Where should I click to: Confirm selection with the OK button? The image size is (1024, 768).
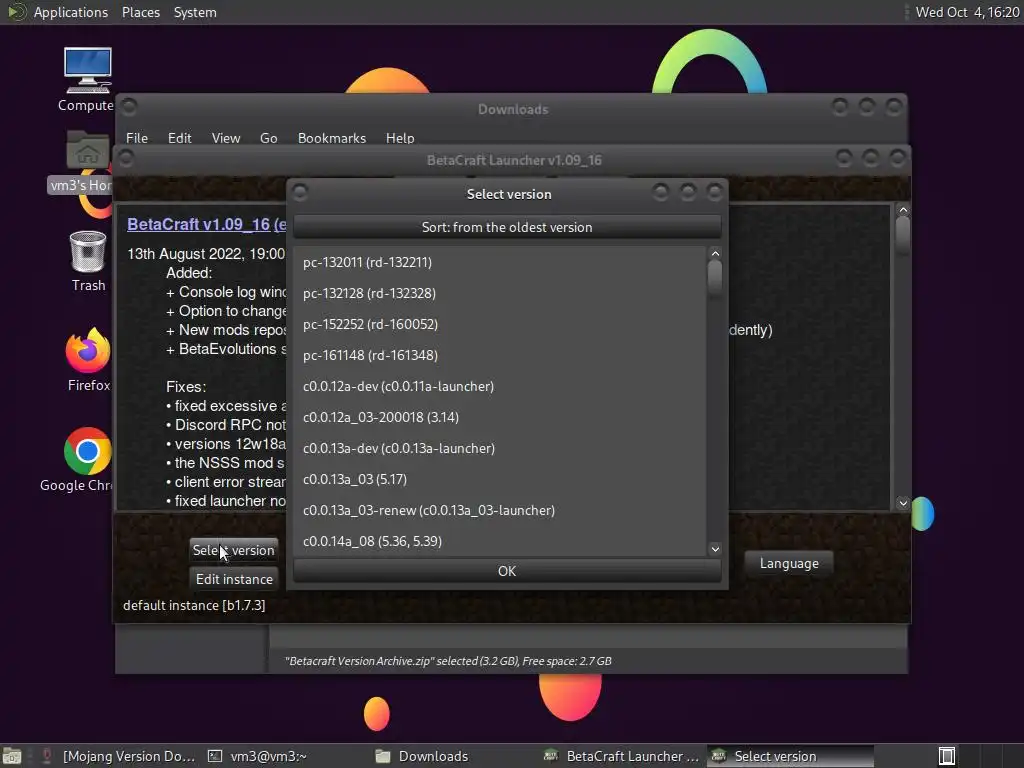(507, 571)
